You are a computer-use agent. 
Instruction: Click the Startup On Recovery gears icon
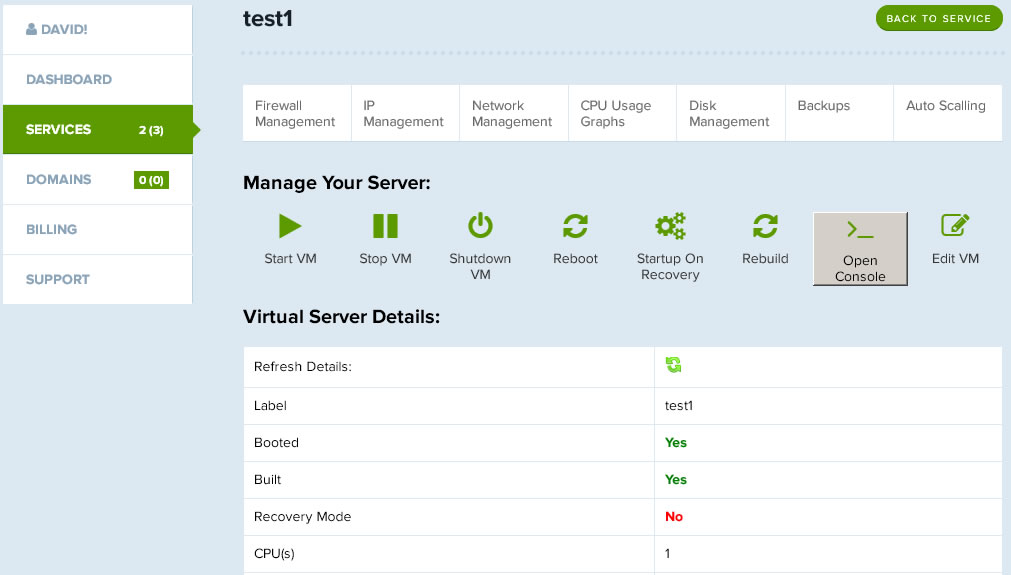coord(671,226)
